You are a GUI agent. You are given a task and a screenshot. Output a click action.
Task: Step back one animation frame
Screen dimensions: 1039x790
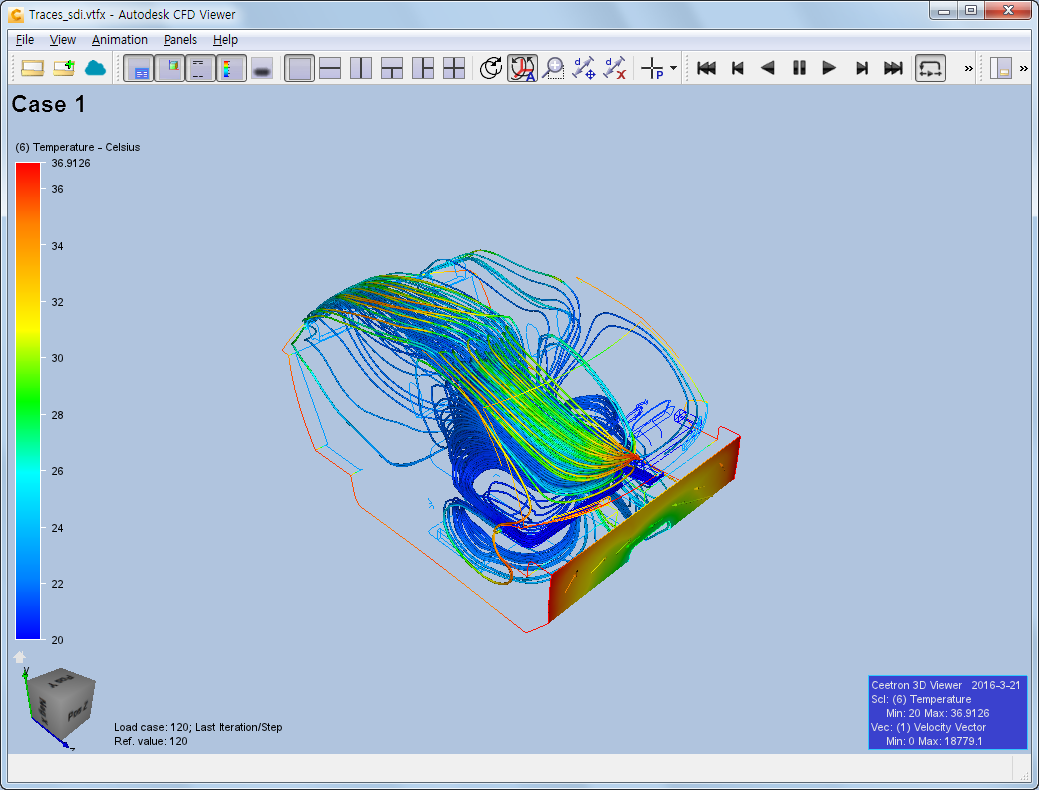pyautogui.click(x=738, y=68)
